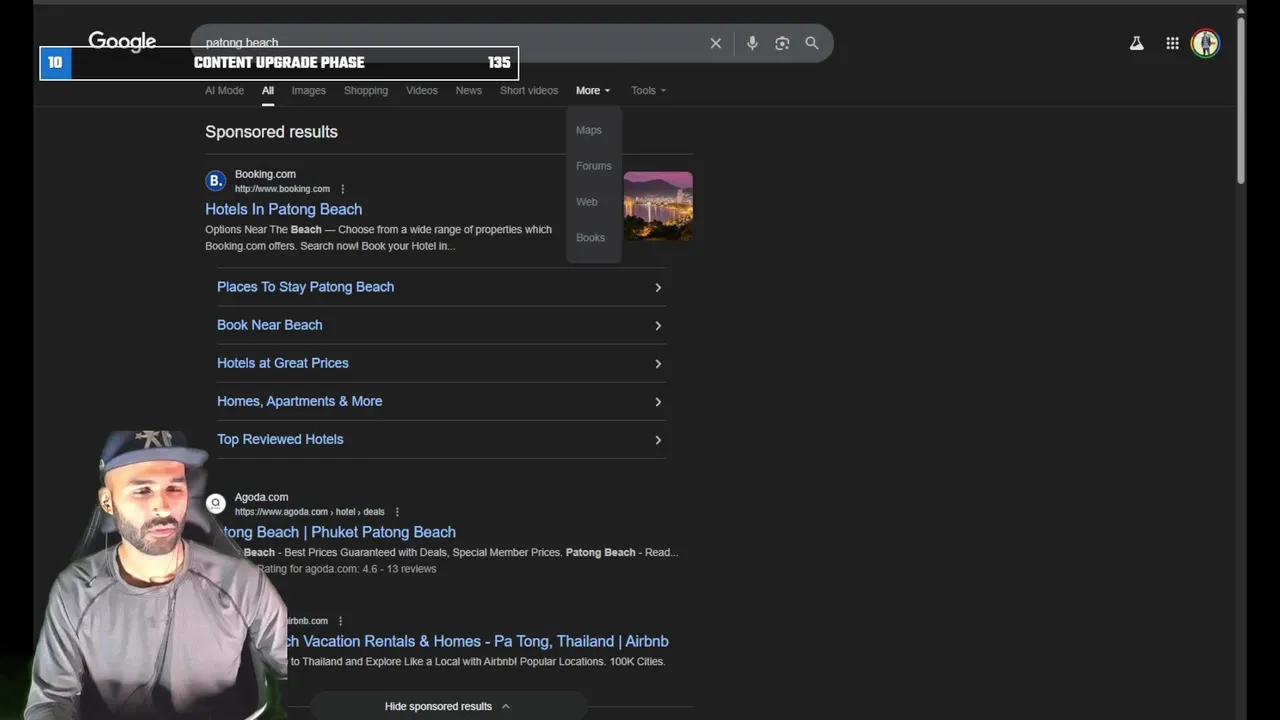Click Patong Beach night thumbnail image

click(x=658, y=206)
